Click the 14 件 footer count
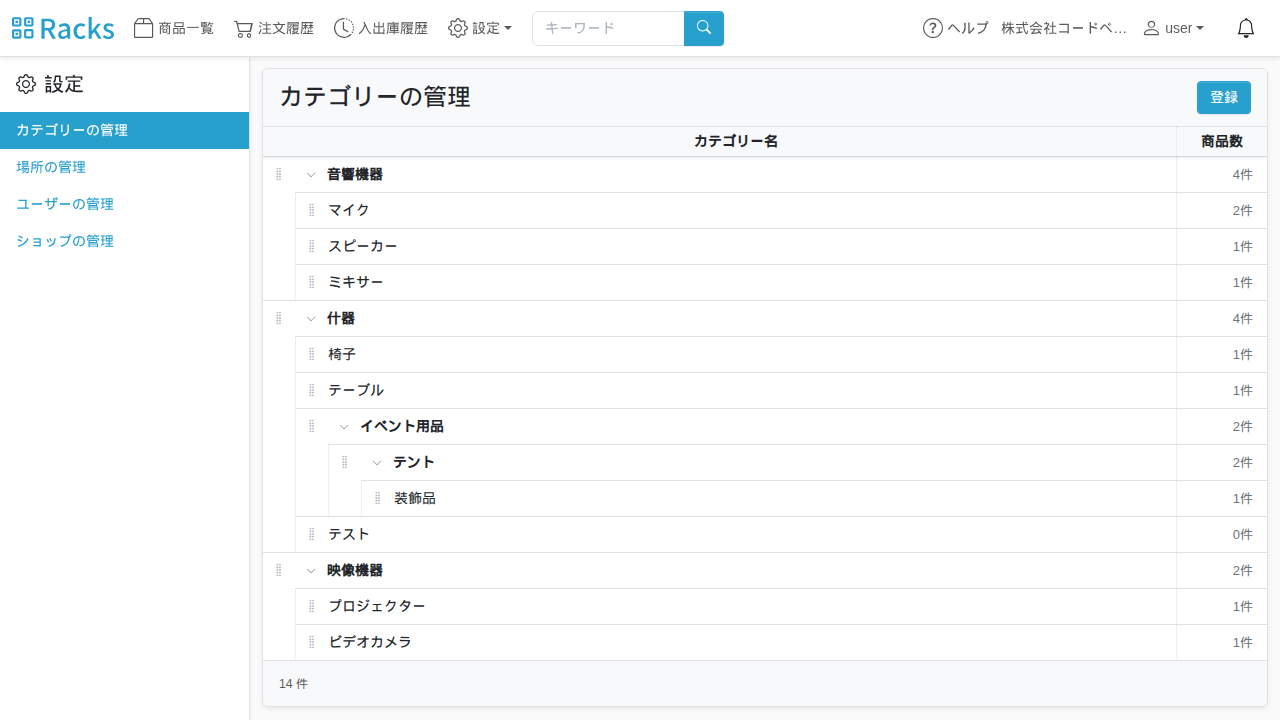Image resolution: width=1280 pixels, height=720 pixels. (x=293, y=684)
